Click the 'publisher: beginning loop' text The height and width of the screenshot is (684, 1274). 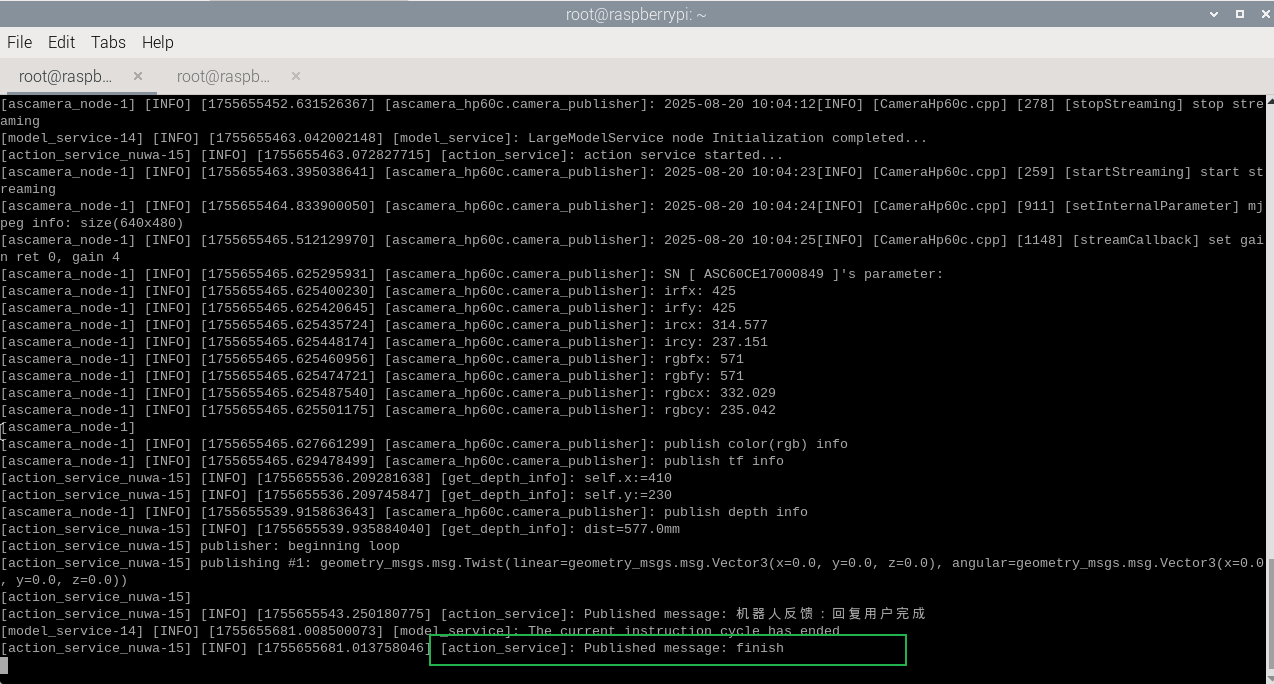point(300,546)
